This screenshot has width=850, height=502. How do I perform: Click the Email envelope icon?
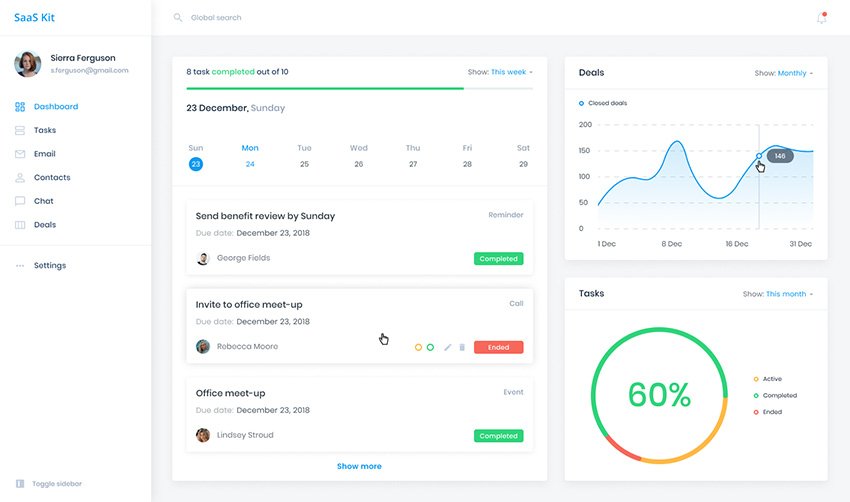click(x=20, y=154)
